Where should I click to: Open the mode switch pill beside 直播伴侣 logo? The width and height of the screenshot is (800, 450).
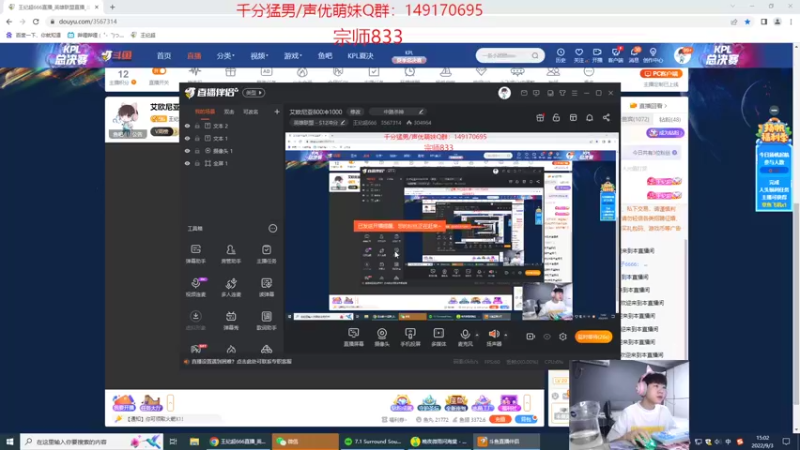tap(254, 93)
